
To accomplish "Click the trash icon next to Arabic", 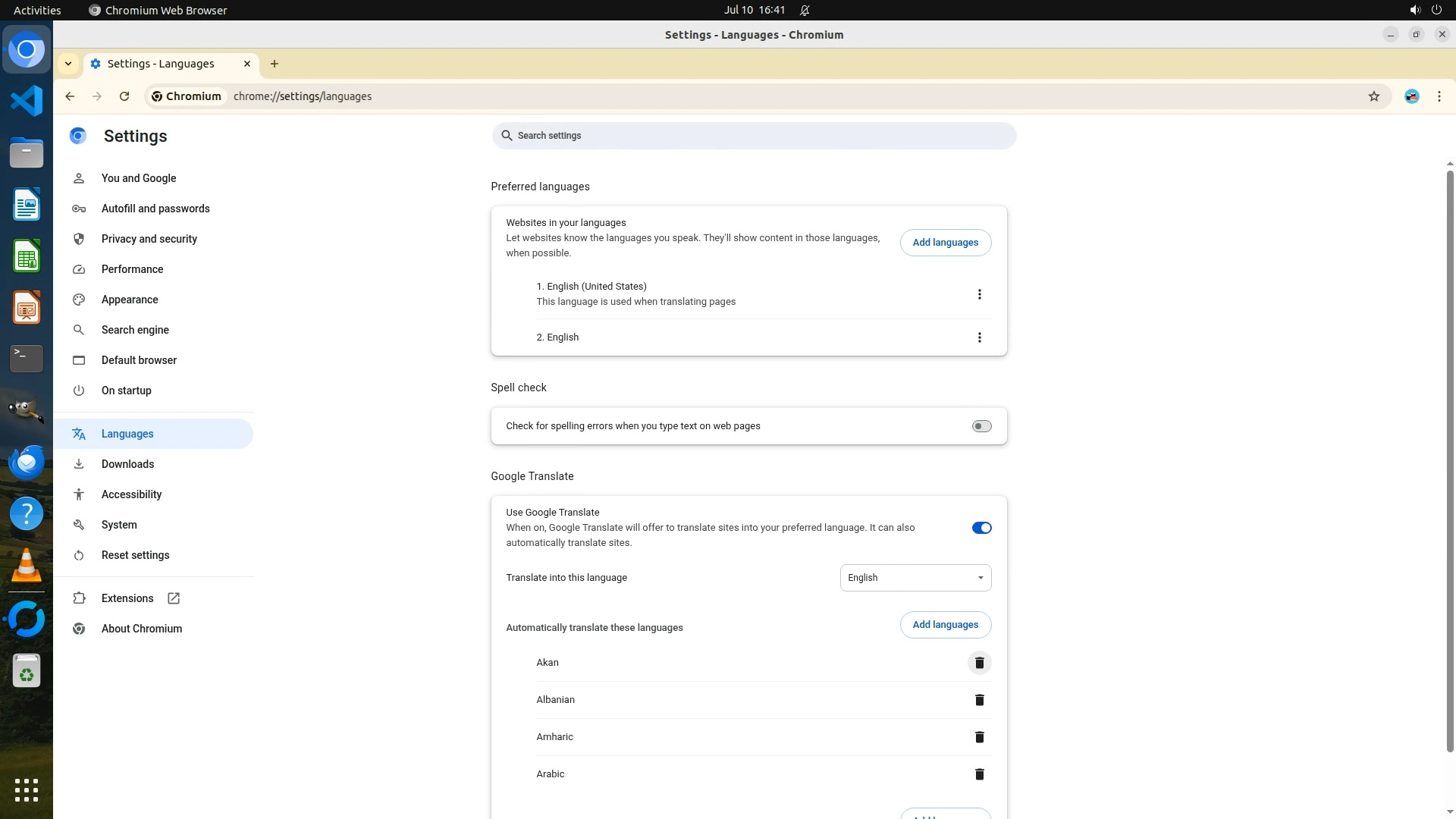I will point(979,774).
